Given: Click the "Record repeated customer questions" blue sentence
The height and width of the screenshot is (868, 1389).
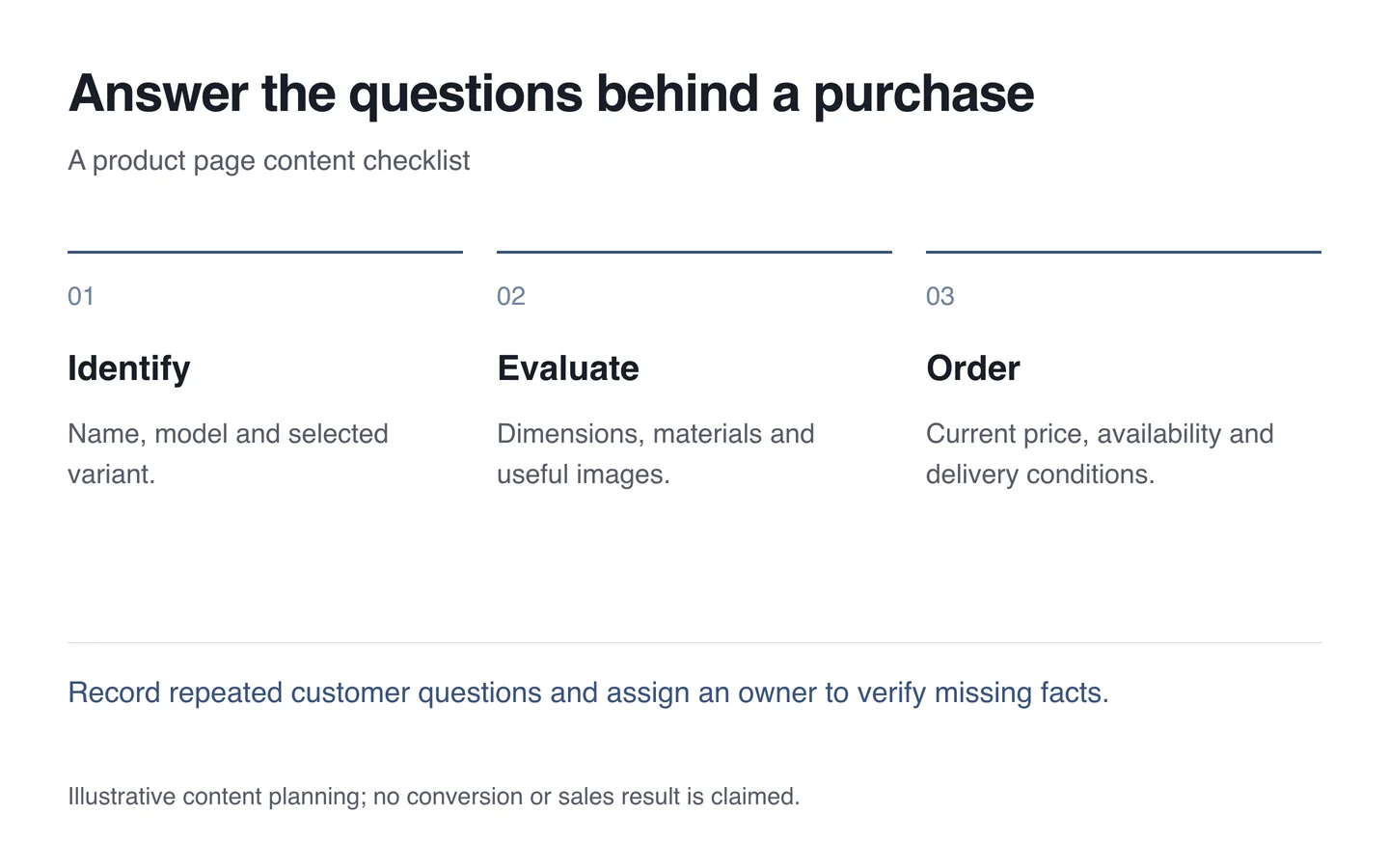Looking at the screenshot, I should 588,692.
